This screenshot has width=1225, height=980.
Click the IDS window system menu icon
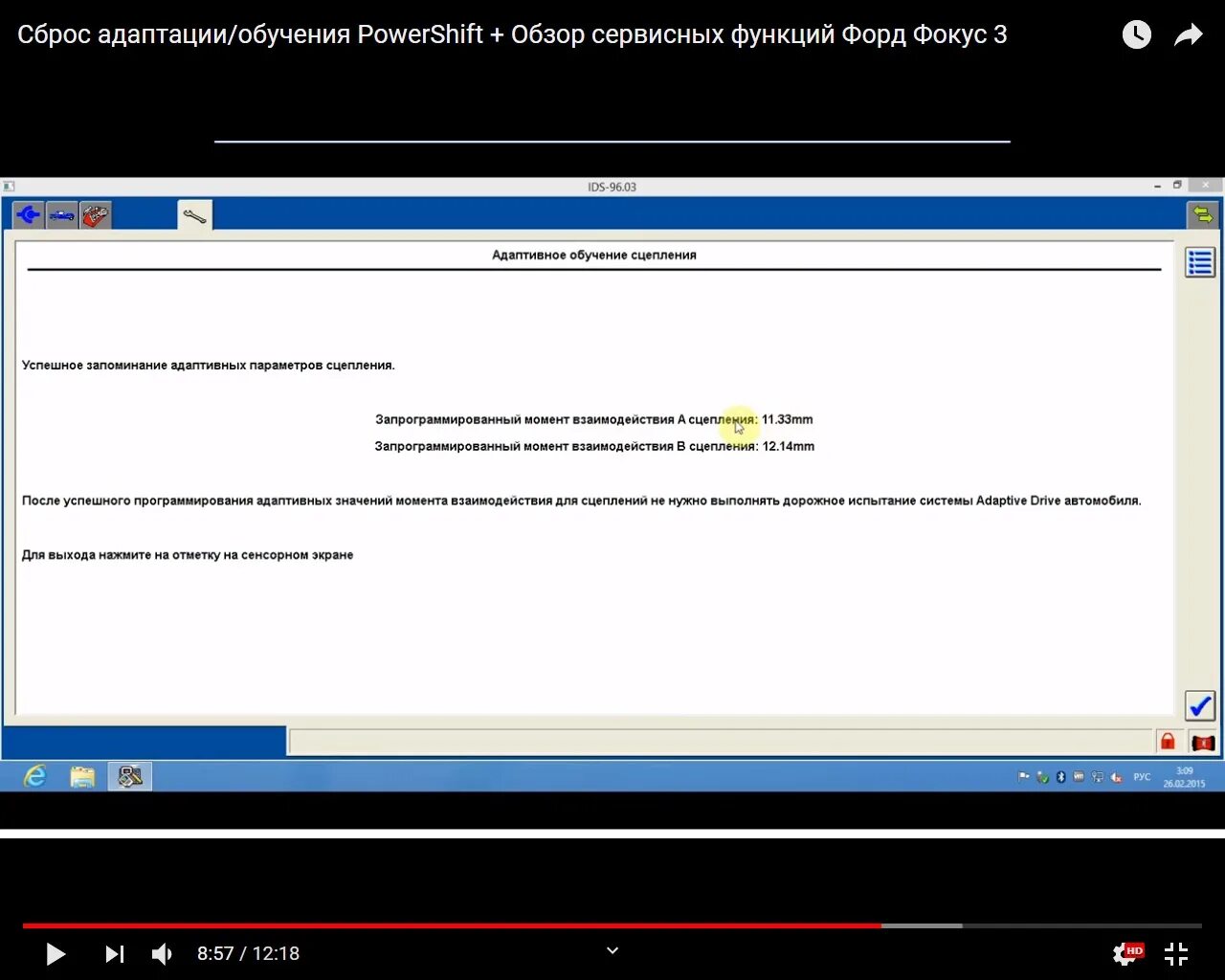[x=9, y=187]
